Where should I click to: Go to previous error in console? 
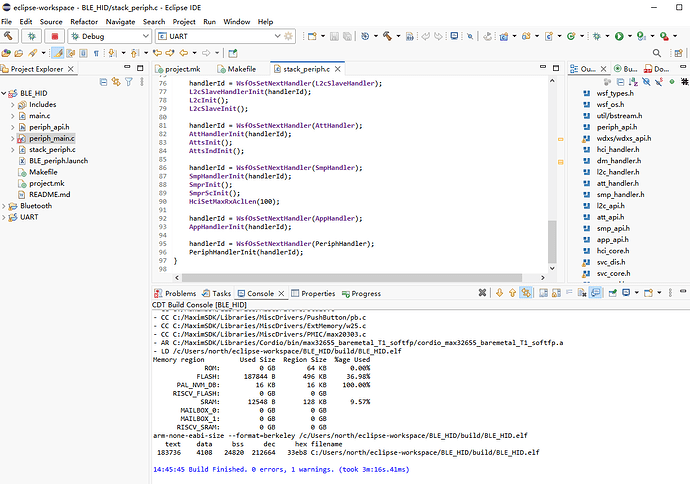click(513, 293)
